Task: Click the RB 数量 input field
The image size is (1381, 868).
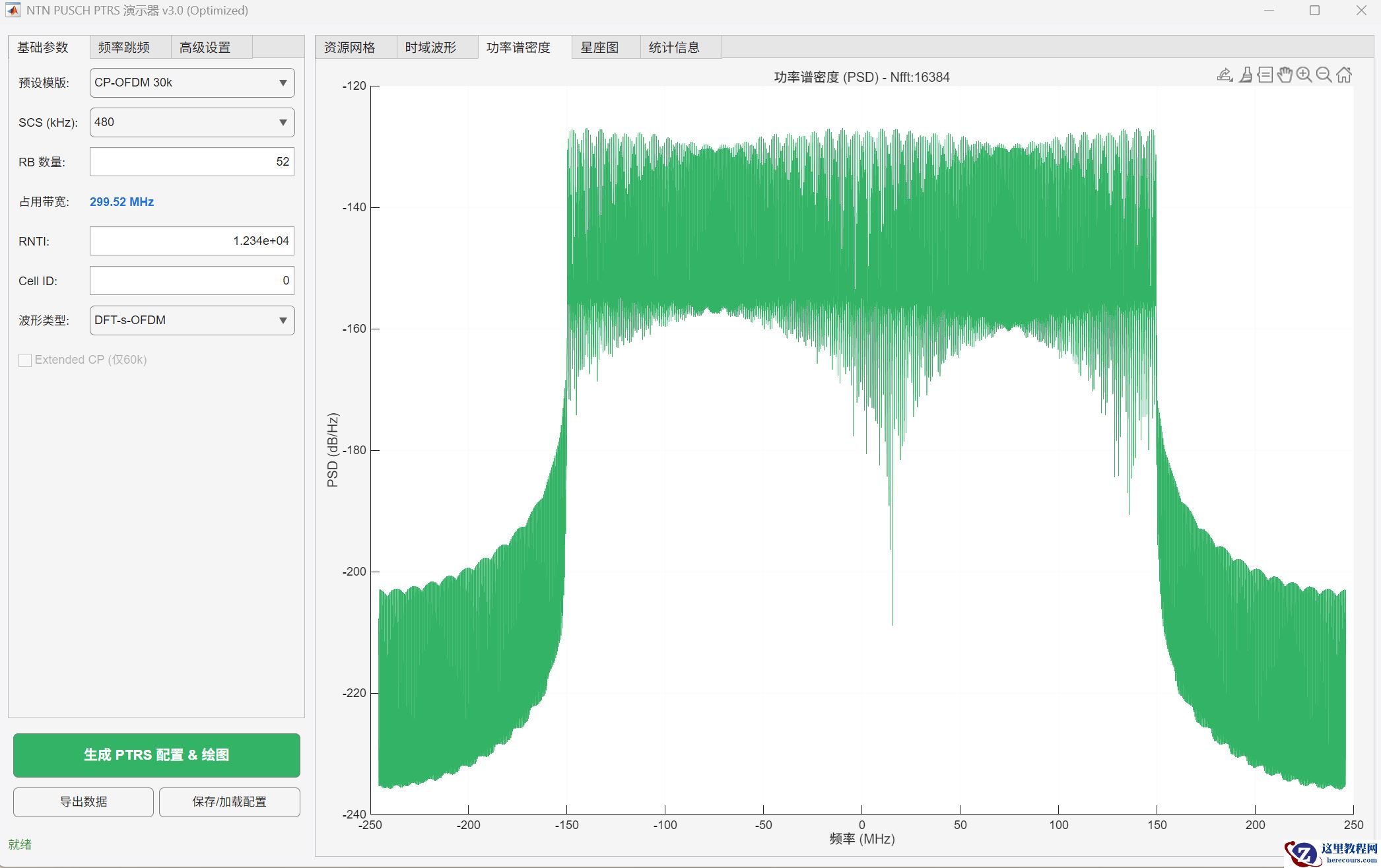Action: tap(192, 162)
